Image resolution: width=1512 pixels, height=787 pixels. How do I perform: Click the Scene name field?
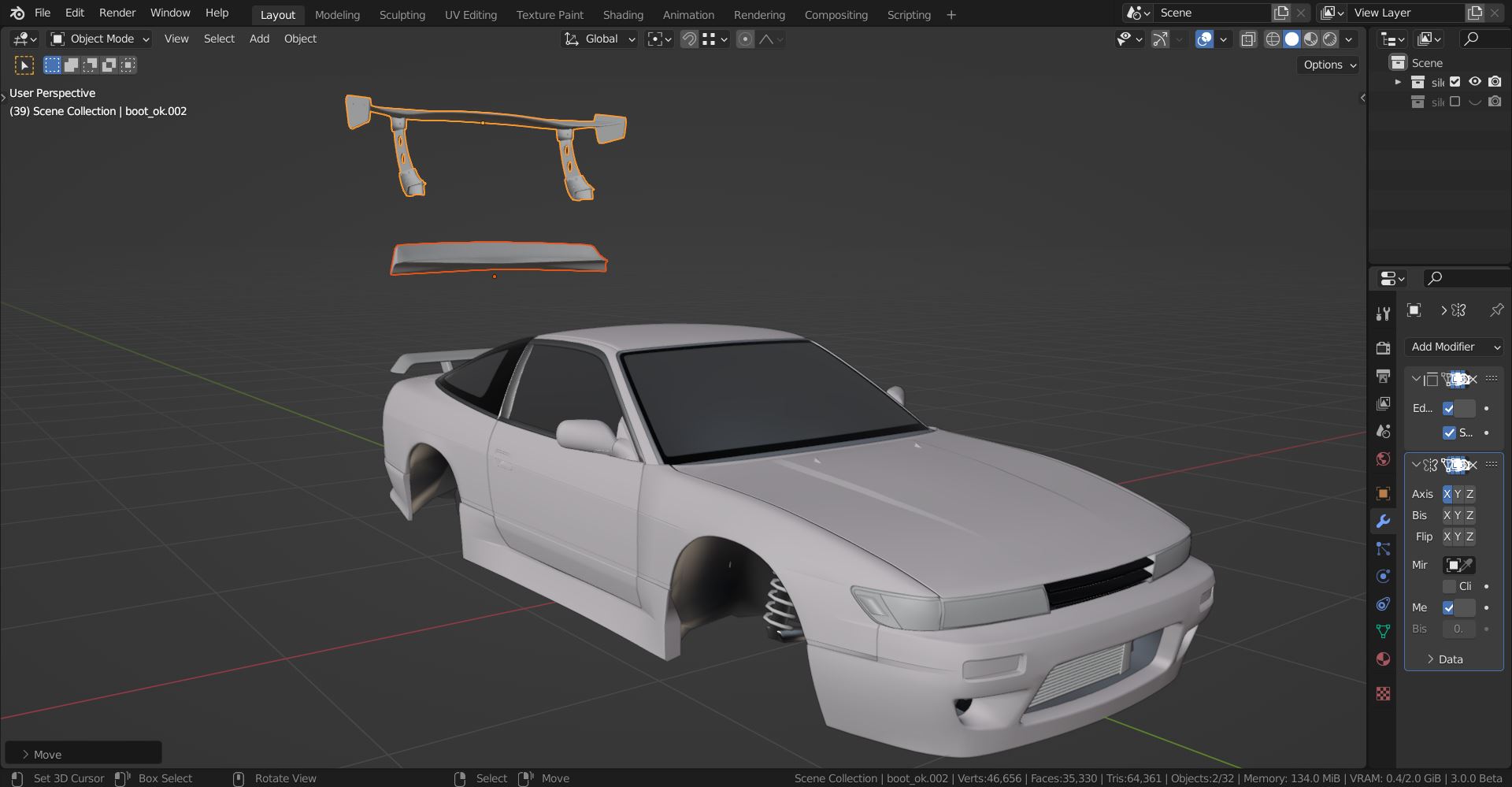click(x=1211, y=13)
